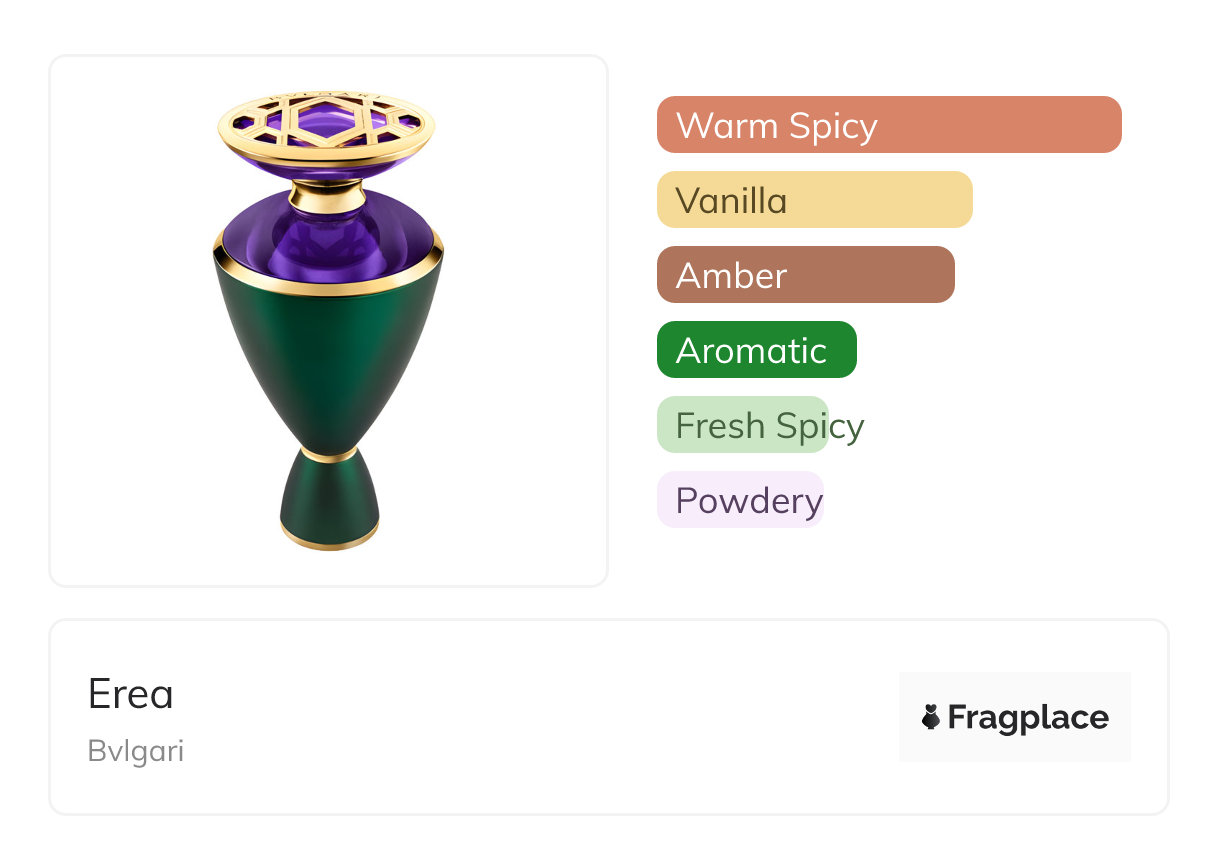Click the Fragplace perfume bottle logo icon
This screenshot has width=1218, height=864.
(931, 717)
